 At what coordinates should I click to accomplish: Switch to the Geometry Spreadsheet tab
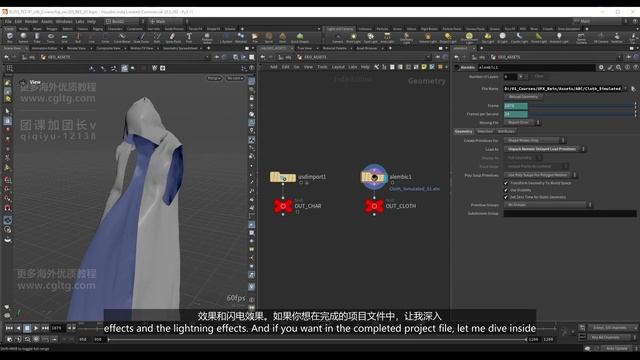click(x=180, y=48)
